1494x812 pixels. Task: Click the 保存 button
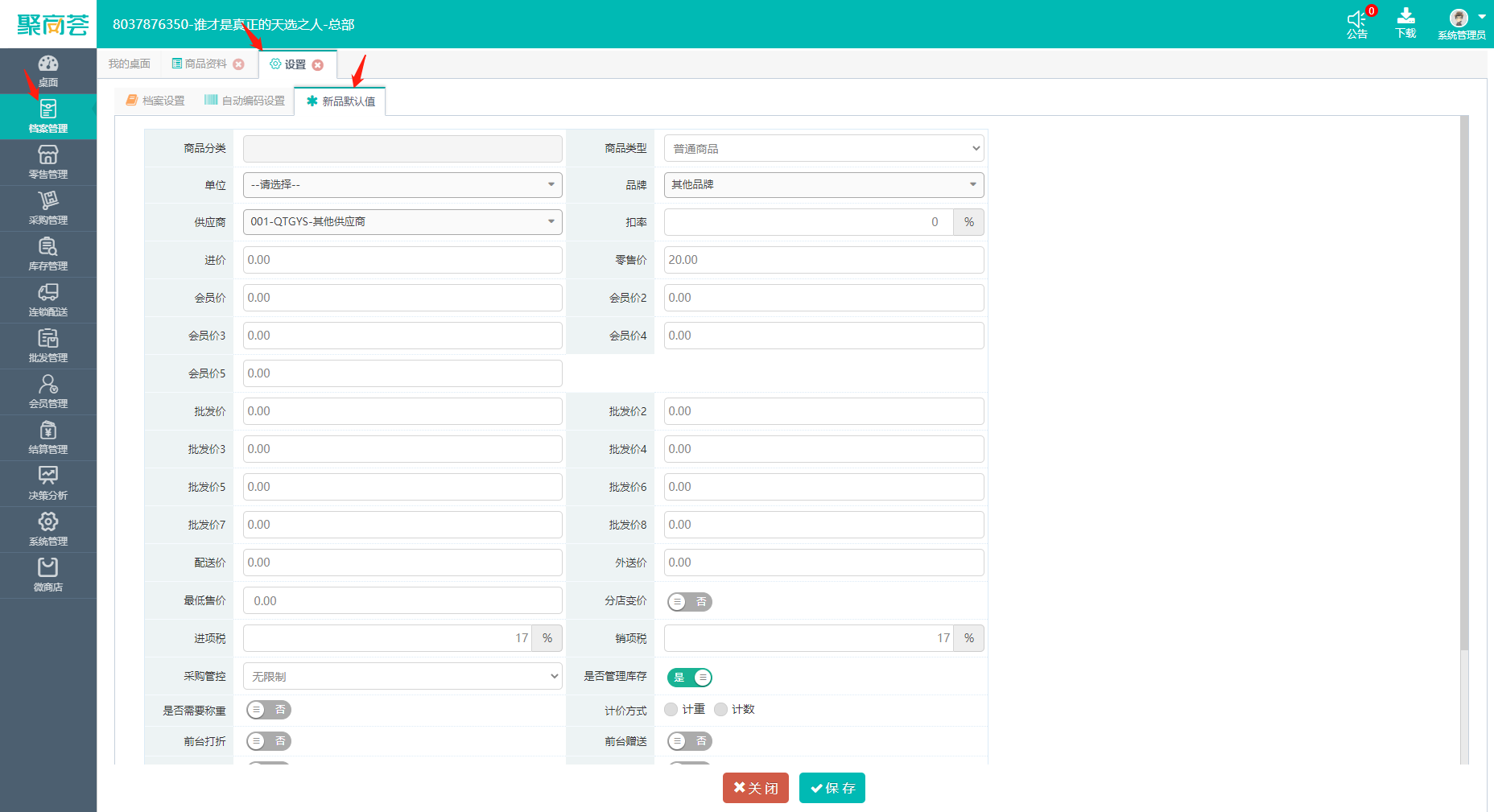point(832,788)
